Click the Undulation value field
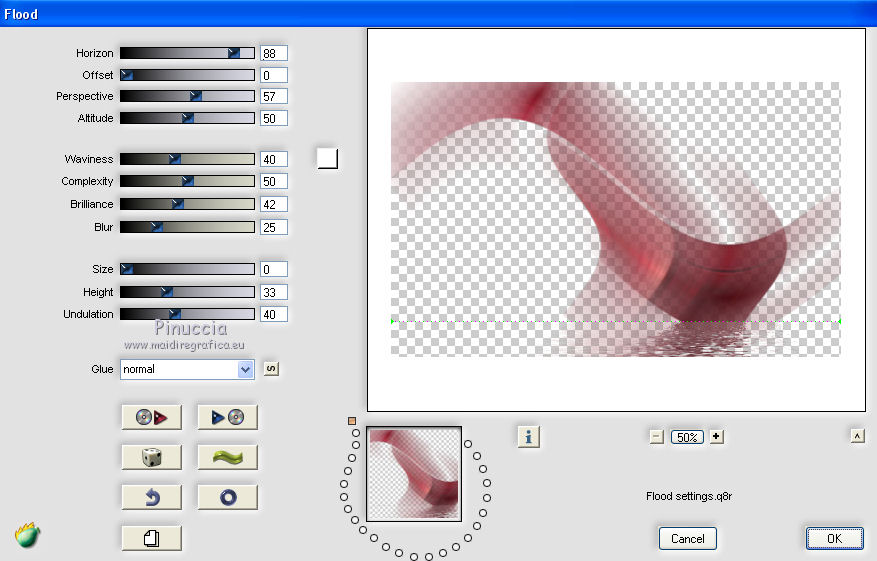877x561 pixels. click(274, 314)
